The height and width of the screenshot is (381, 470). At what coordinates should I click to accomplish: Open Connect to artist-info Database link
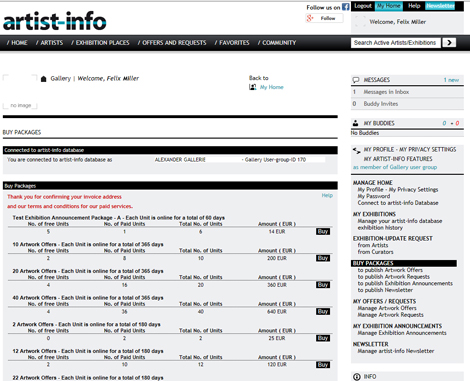pyautogui.click(x=398, y=203)
